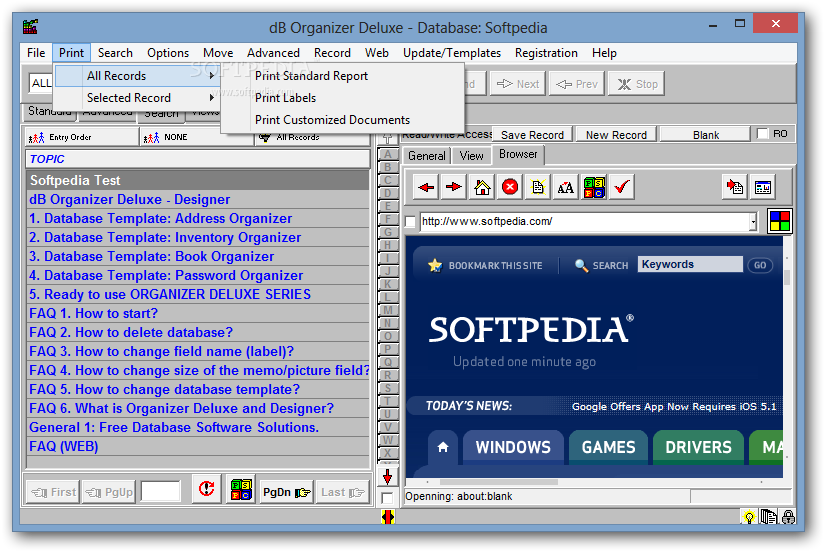Click the Next button

pyautogui.click(x=518, y=84)
